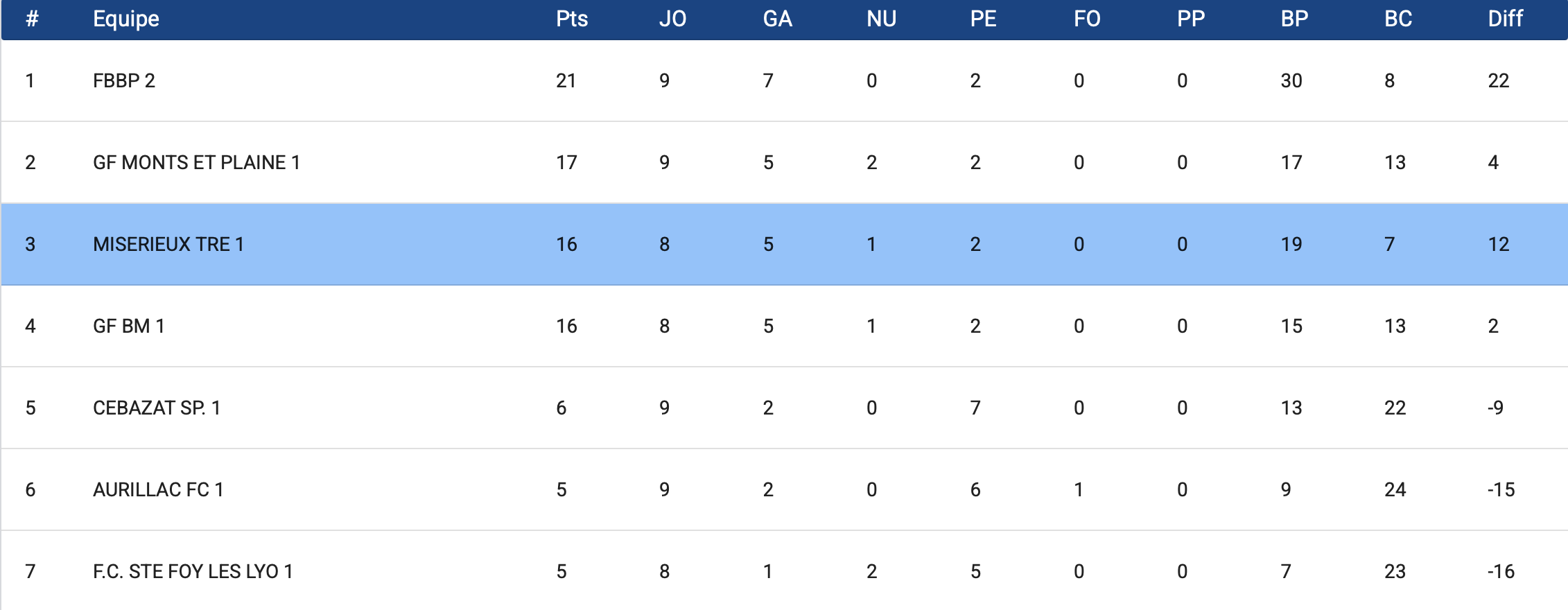Click CEBAZAT SP. 1 team name
This screenshot has width=1568, height=610.
(x=157, y=408)
